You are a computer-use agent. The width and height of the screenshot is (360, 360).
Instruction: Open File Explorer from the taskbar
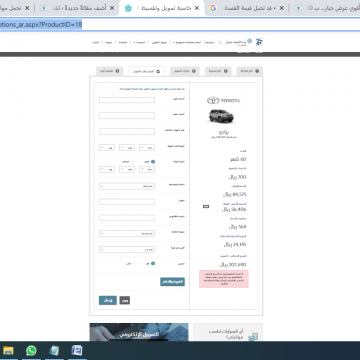tap(8, 350)
